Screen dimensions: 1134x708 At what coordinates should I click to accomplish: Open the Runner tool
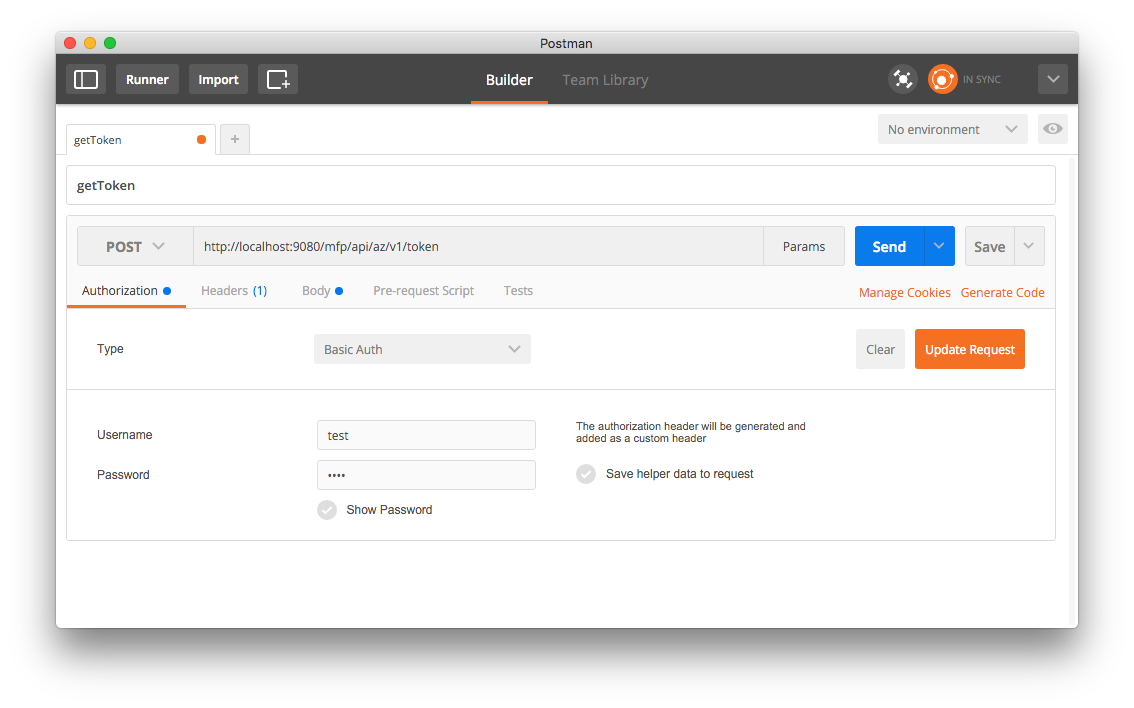point(147,79)
